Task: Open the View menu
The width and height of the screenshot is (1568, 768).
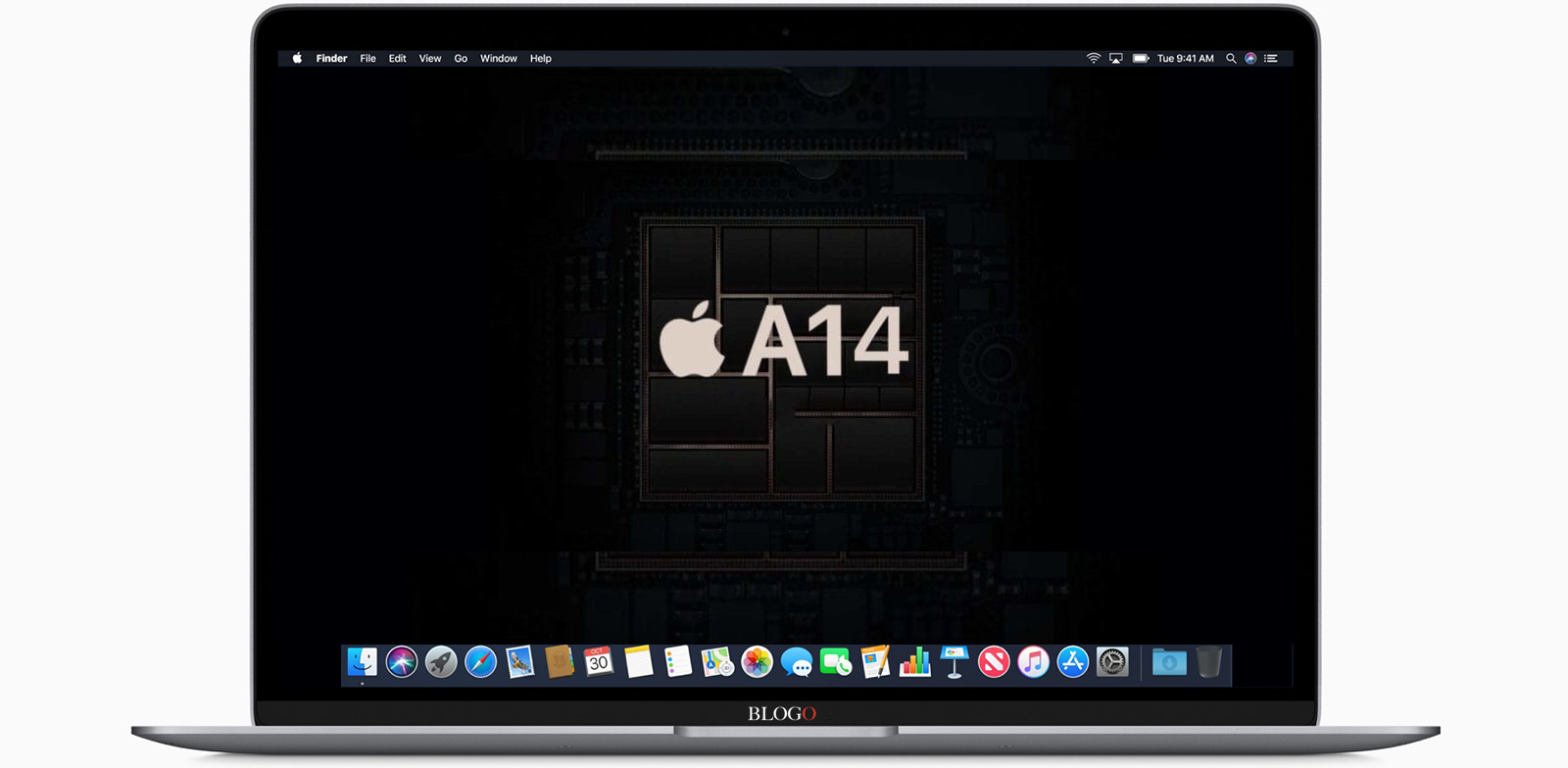Action: tap(430, 59)
